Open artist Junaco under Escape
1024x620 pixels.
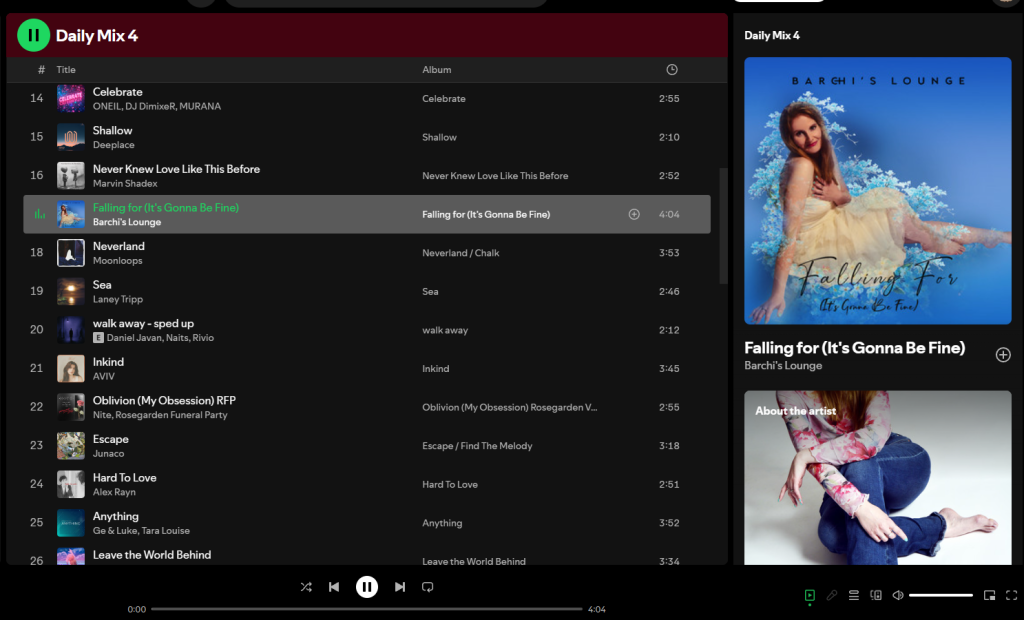[108, 453]
